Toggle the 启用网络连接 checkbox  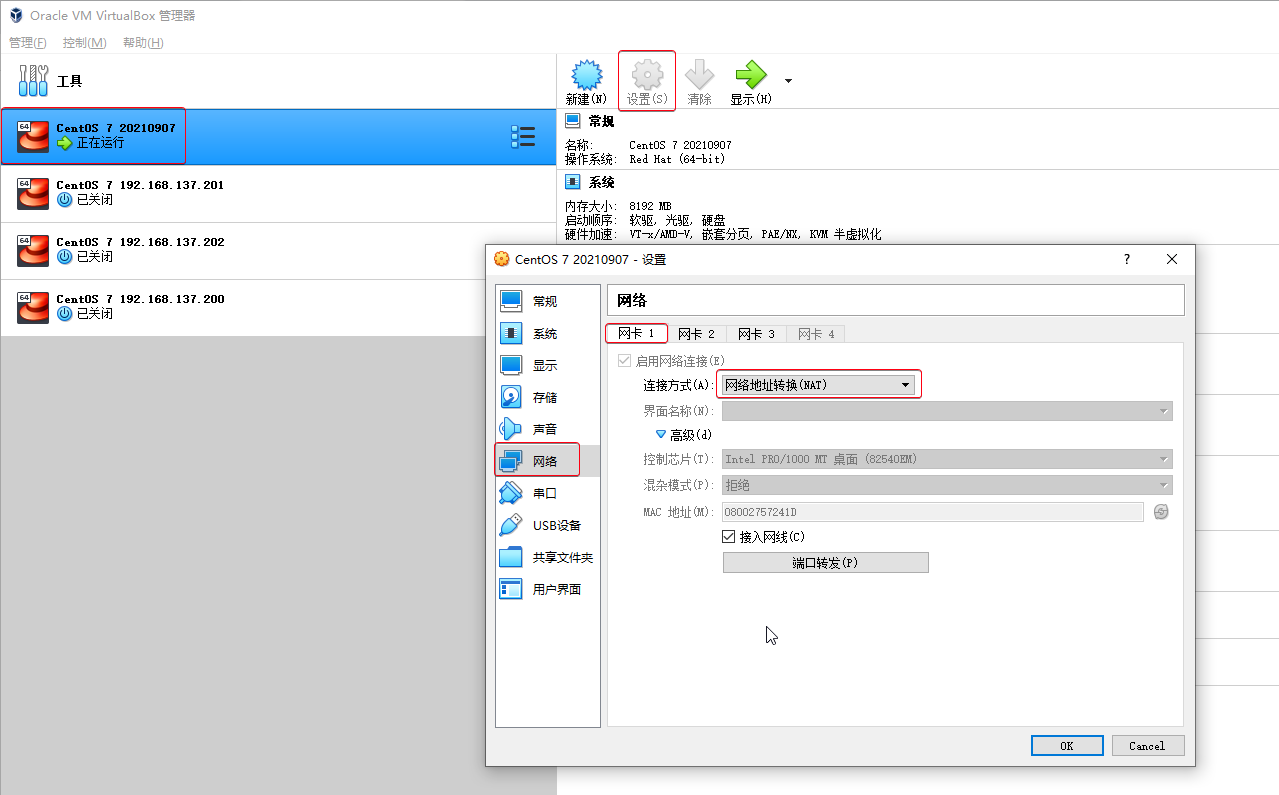[625, 361]
